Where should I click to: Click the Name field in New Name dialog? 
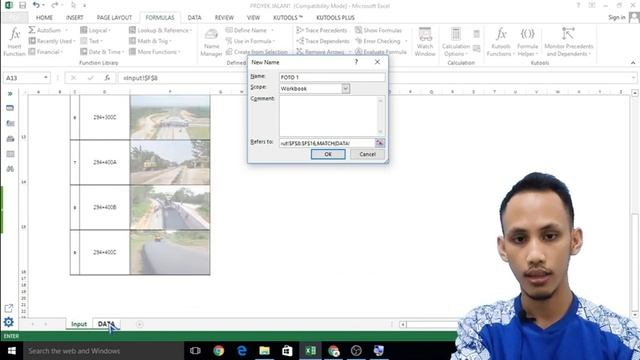pos(332,77)
